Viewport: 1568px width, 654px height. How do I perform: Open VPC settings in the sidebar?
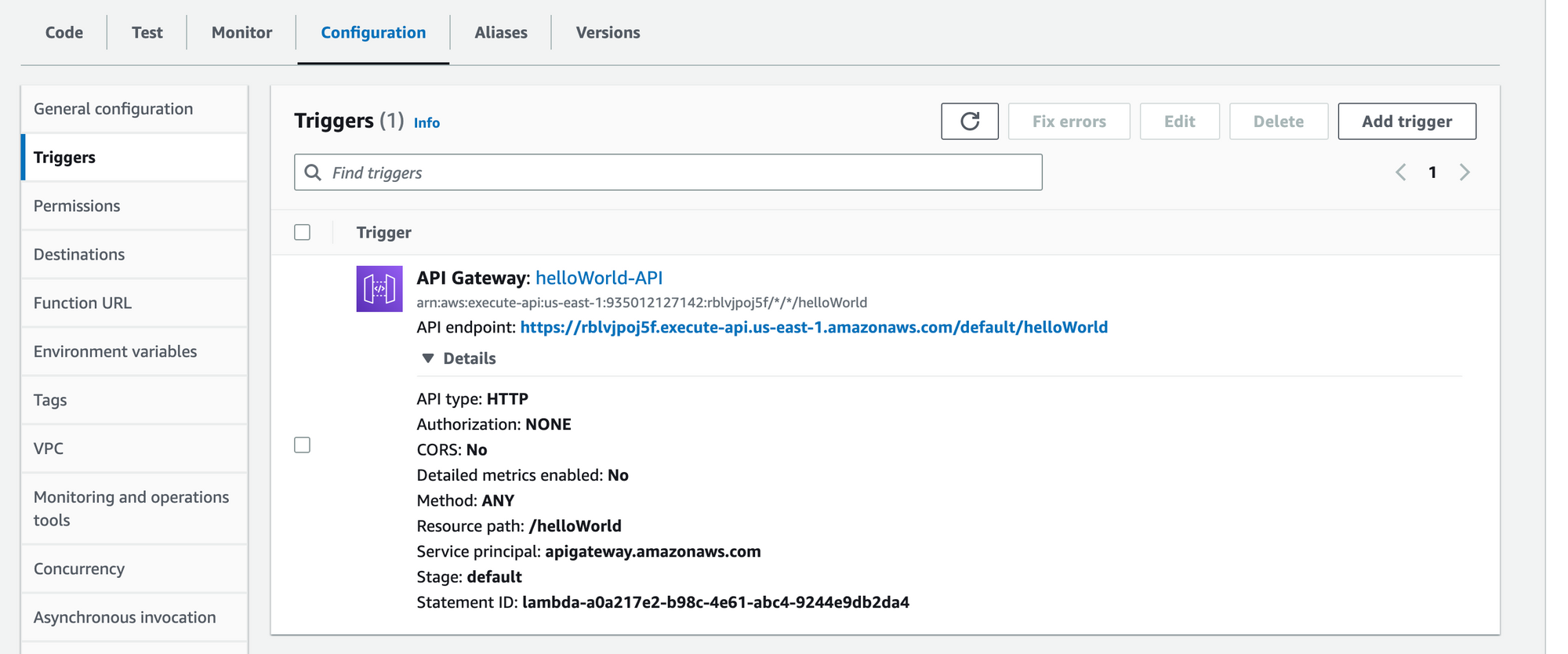click(134, 449)
